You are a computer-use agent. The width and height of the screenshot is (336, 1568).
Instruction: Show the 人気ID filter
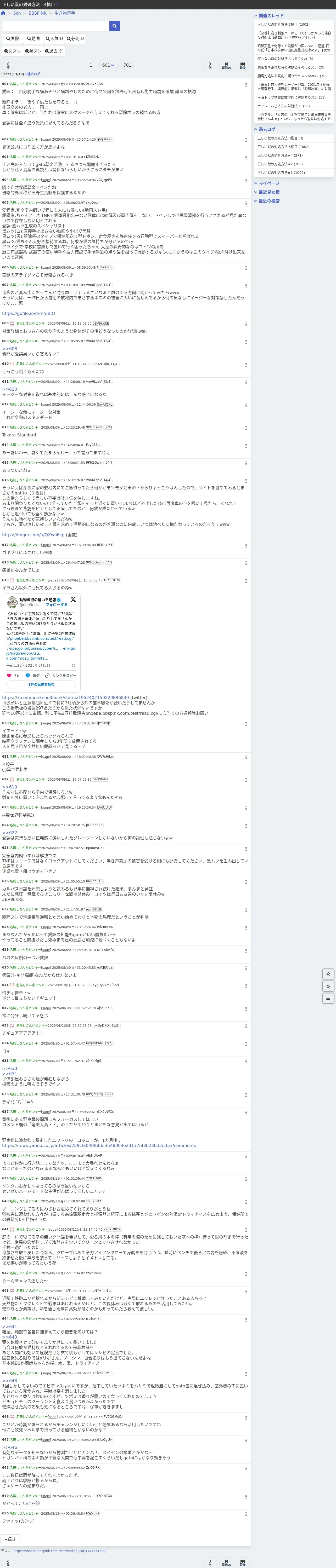(54, 38)
